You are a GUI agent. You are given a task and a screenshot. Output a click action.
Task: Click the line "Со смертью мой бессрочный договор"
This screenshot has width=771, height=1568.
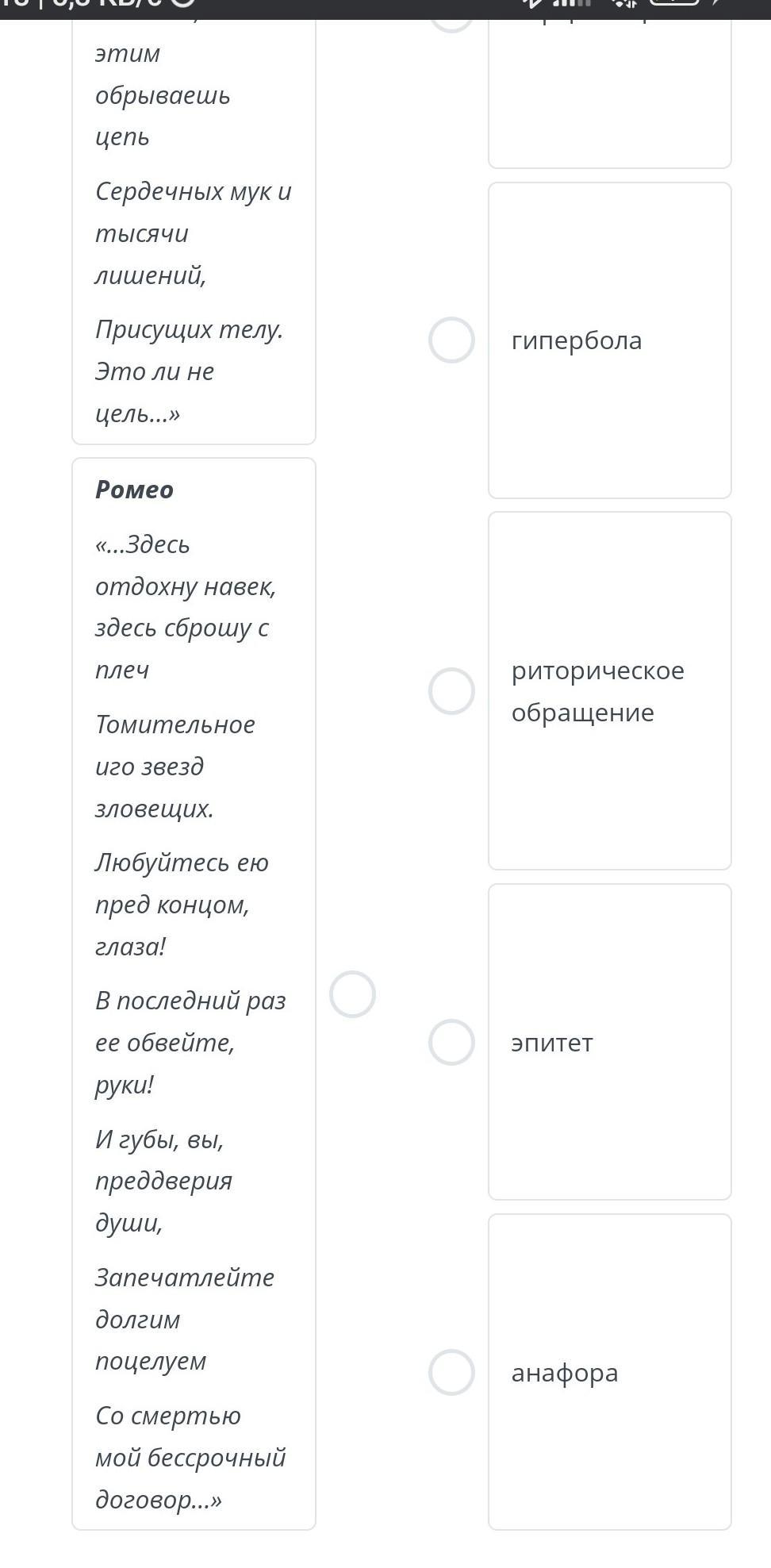coord(190,1458)
